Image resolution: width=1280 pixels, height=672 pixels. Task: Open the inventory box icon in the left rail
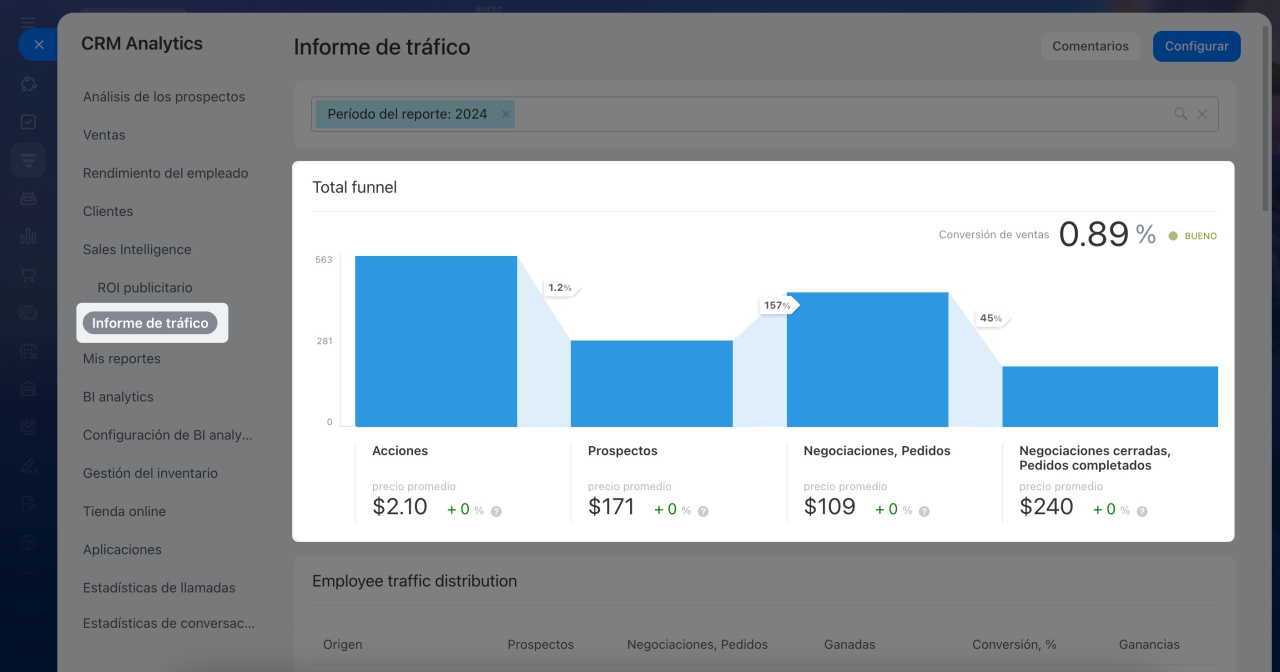click(28, 388)
